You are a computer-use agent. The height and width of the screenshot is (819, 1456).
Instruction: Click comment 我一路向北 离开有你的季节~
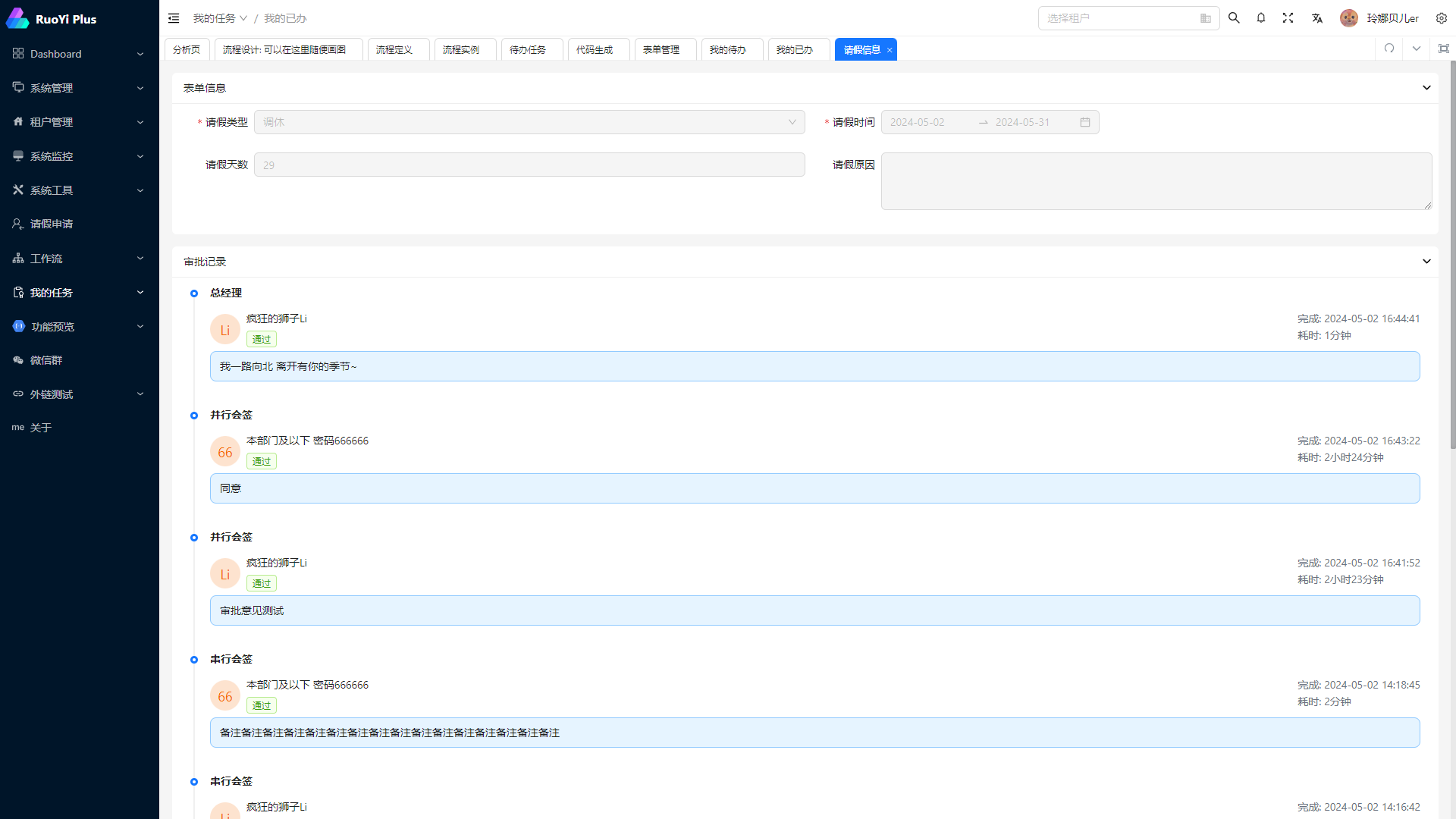click(814, 366)
